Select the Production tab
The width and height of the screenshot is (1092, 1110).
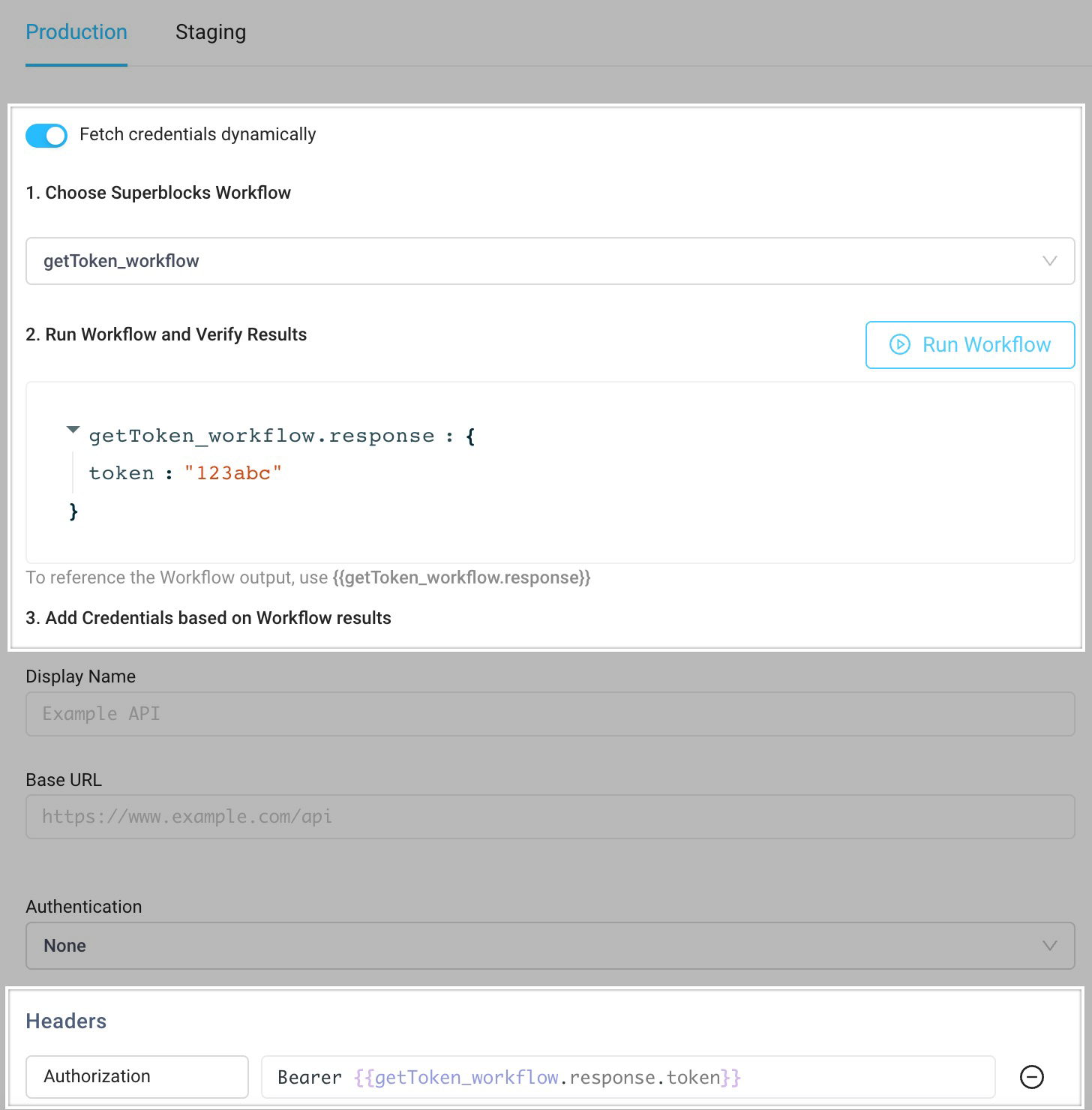click(x=76, y=31)
